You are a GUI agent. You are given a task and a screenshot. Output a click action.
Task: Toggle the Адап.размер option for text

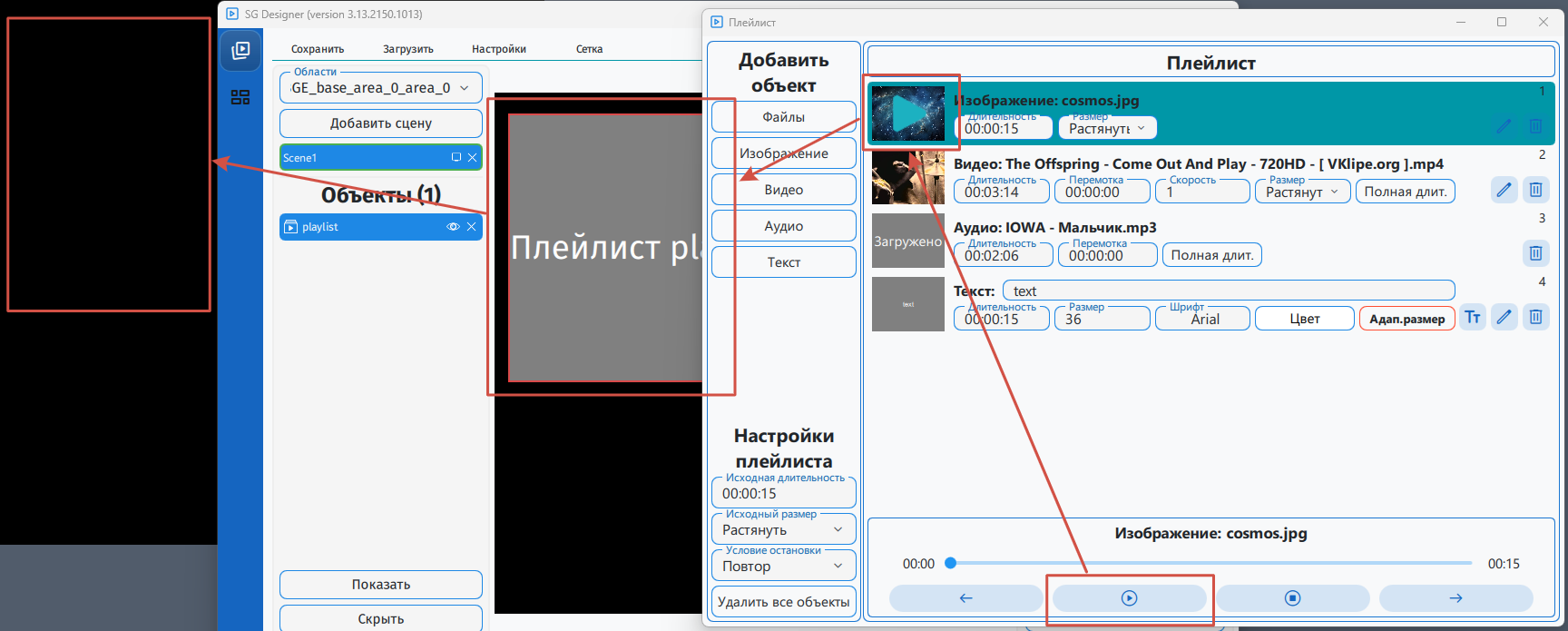1406,319
